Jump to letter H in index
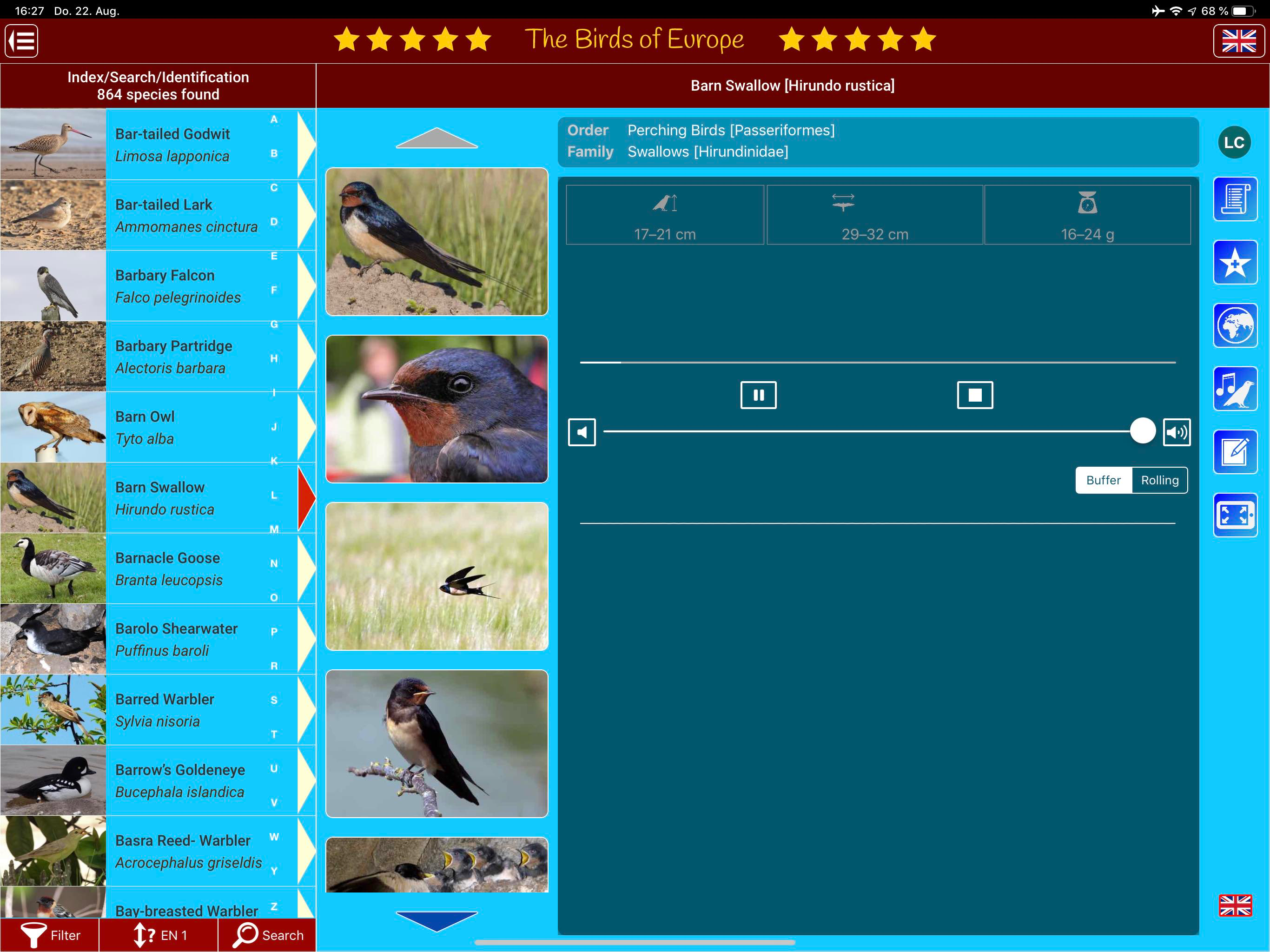 [x=274, y=358]
